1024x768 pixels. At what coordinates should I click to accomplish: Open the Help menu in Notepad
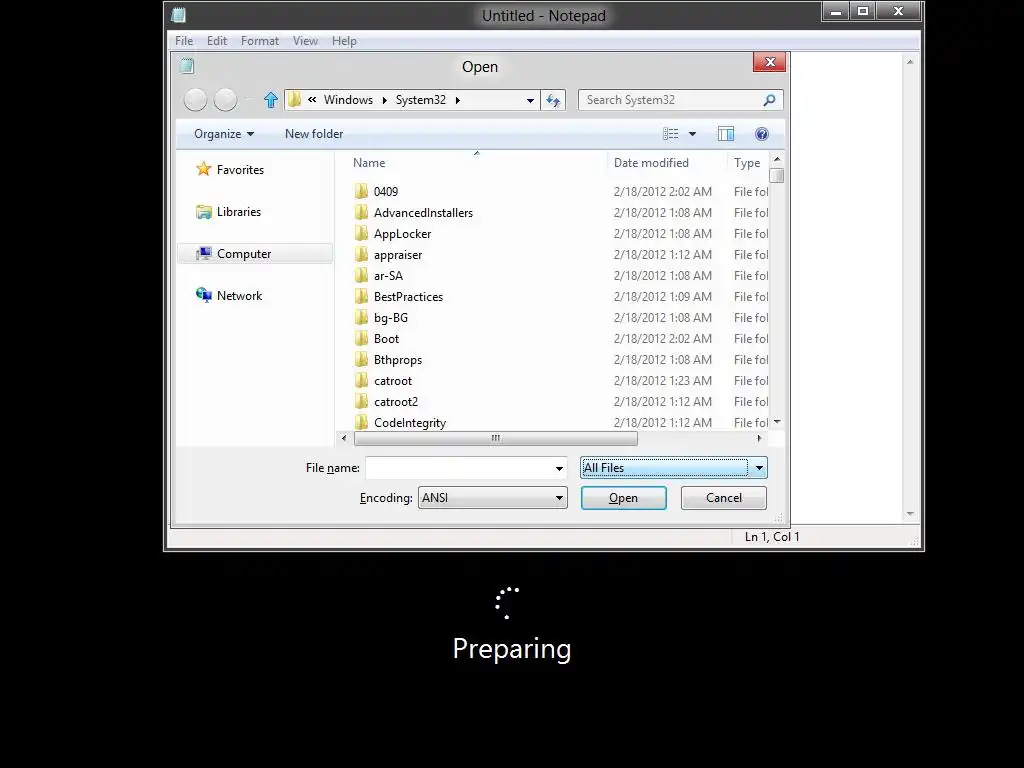344,40
